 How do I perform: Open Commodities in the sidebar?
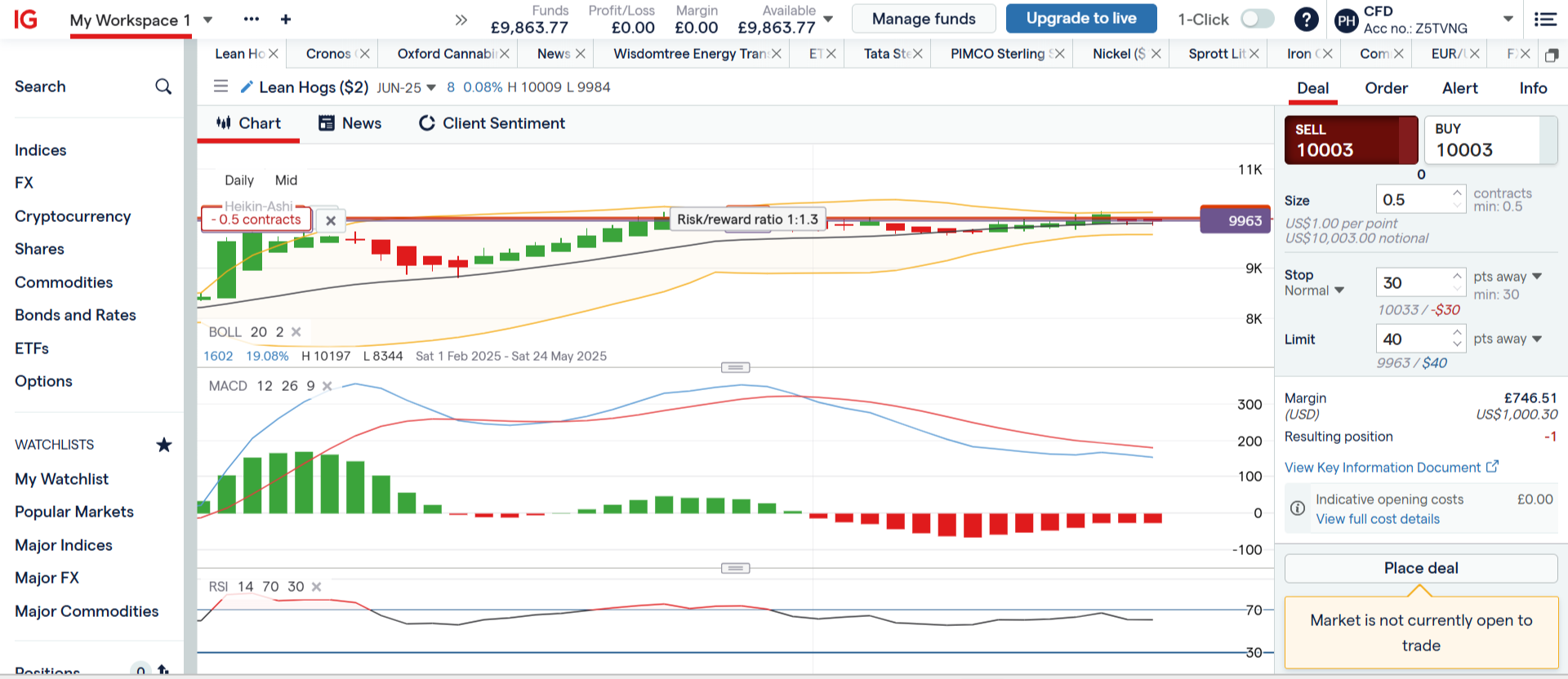tap(64, 282)
